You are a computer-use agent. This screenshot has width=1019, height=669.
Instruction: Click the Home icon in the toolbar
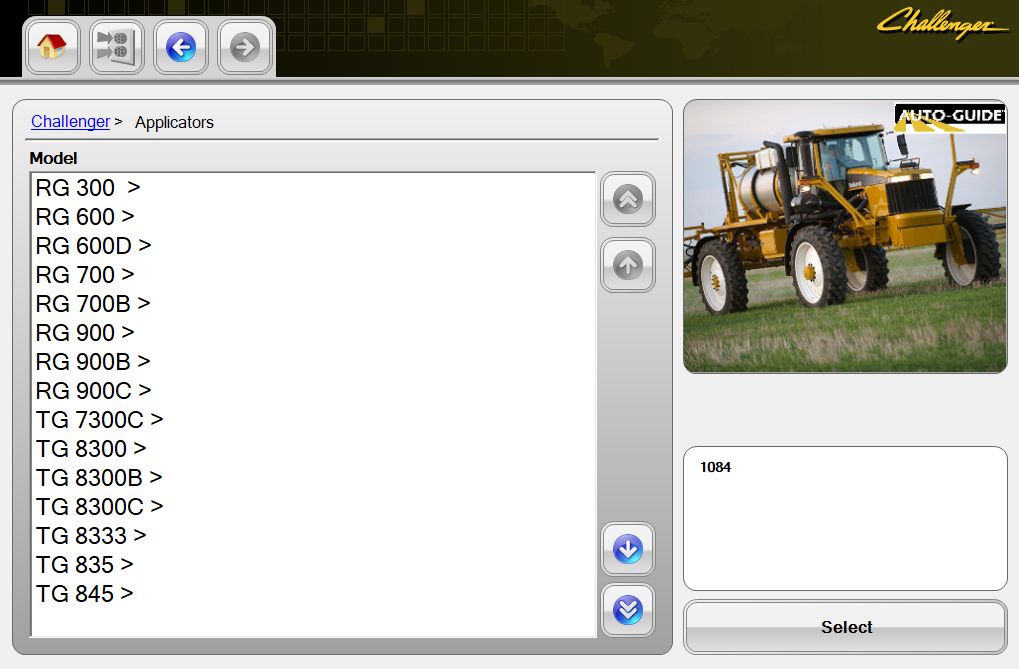[52, 46]
